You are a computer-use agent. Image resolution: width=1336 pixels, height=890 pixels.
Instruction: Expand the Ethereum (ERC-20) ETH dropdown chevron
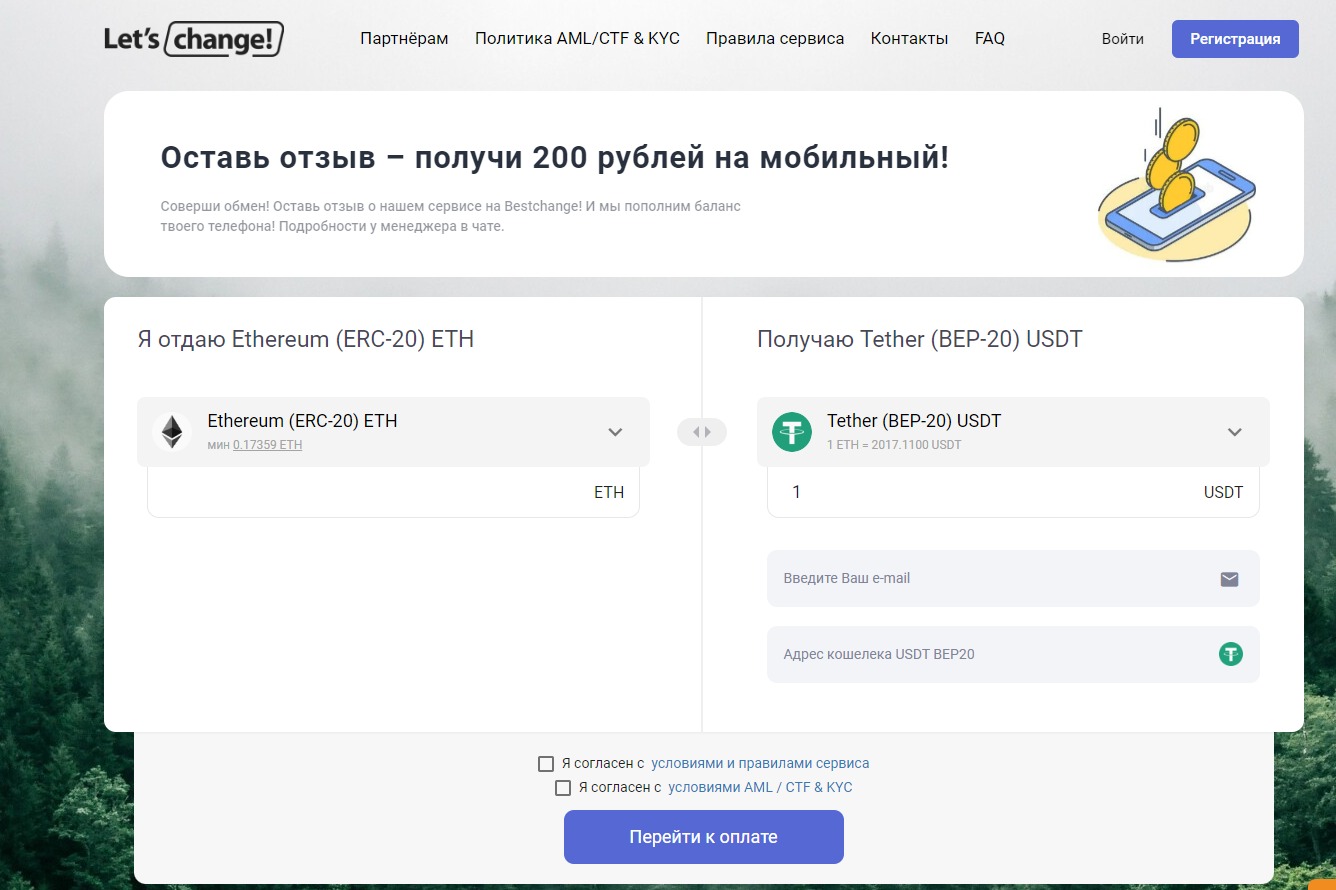[615, 432]
